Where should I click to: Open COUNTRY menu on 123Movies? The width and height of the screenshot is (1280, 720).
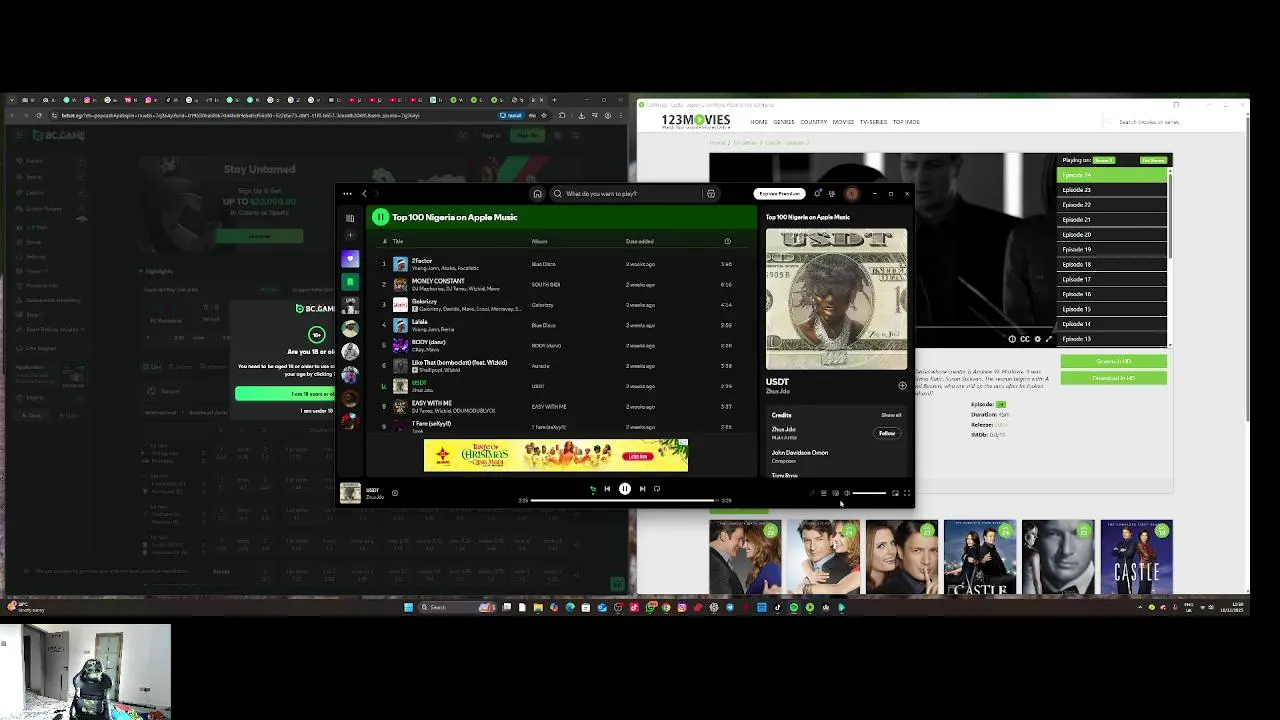click(813, 122)
